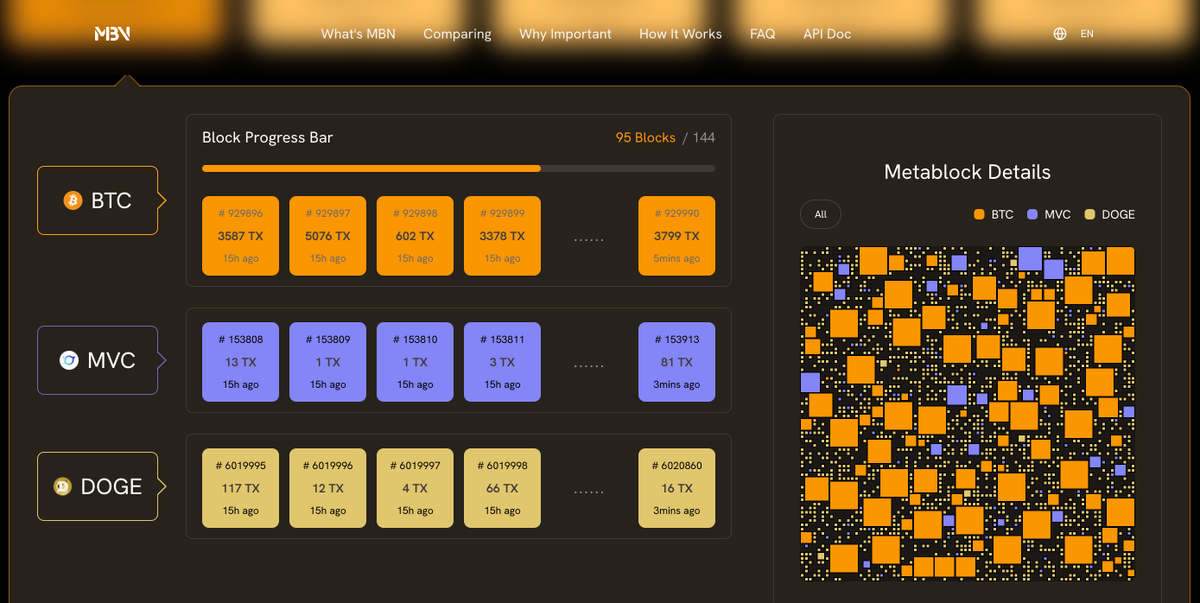The height and width of the screenshot is (603, 1200).
Task: Open MVC block # 153811
Action: [x=502, y=361]
